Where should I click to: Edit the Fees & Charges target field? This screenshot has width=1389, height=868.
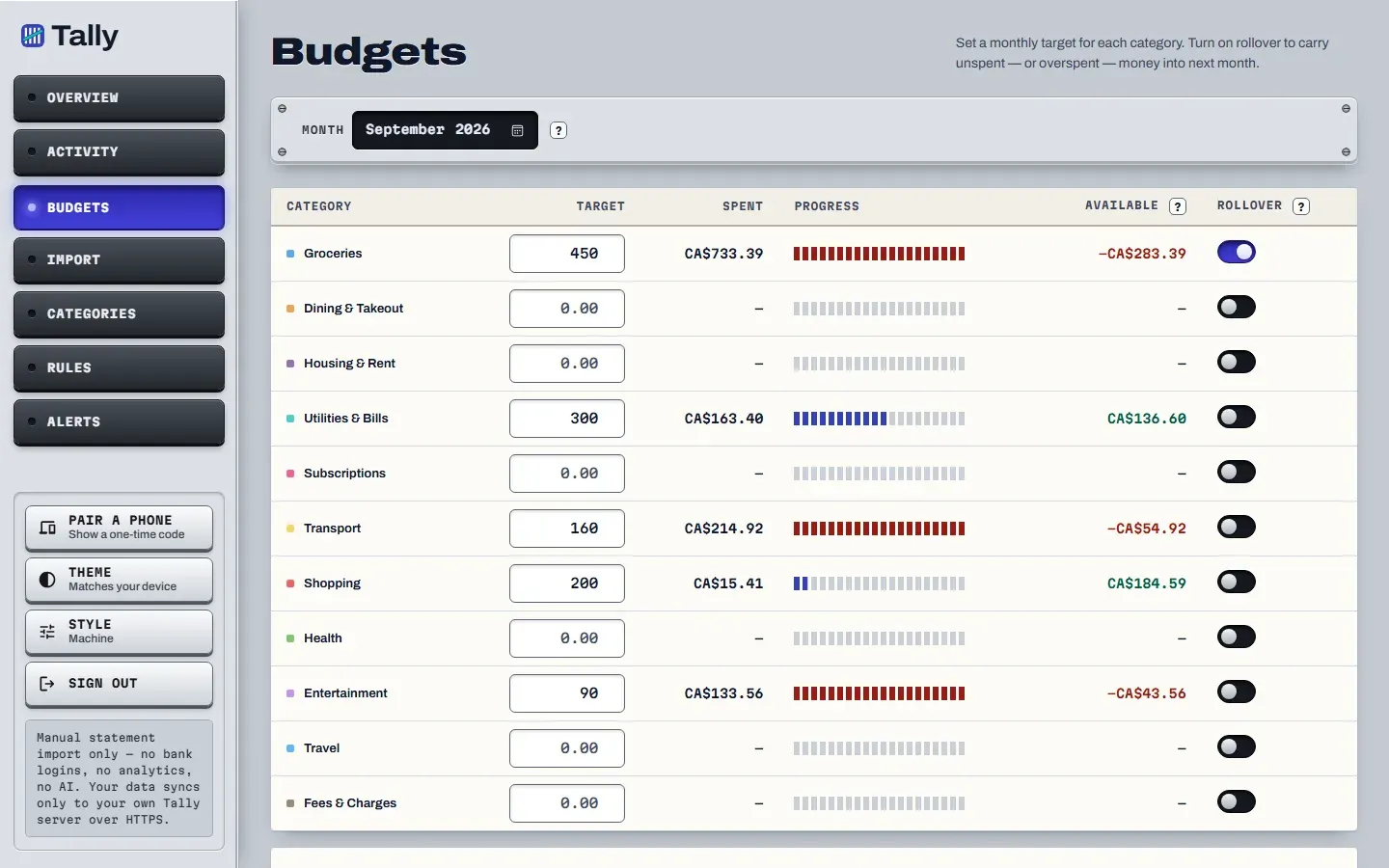pos(567,803)
